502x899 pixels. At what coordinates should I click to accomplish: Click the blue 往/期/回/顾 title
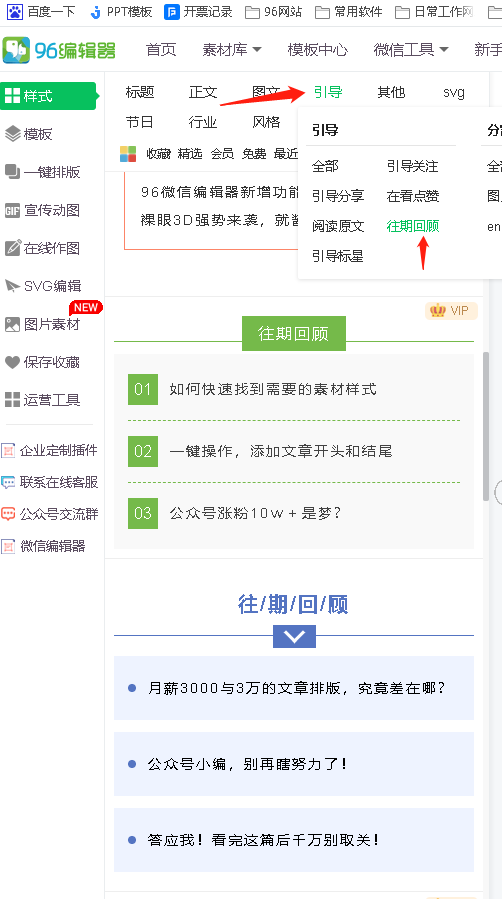pos(293,604)
